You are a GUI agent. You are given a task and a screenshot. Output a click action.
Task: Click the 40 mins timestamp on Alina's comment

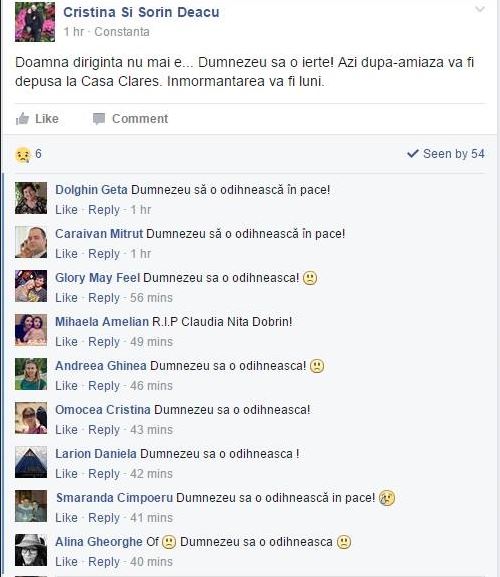[x=151, y=562]
